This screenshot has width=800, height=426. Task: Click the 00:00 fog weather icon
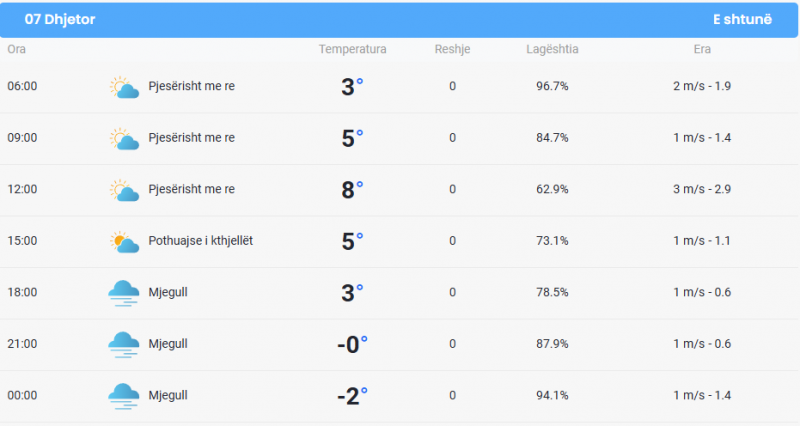click(123, 396)
